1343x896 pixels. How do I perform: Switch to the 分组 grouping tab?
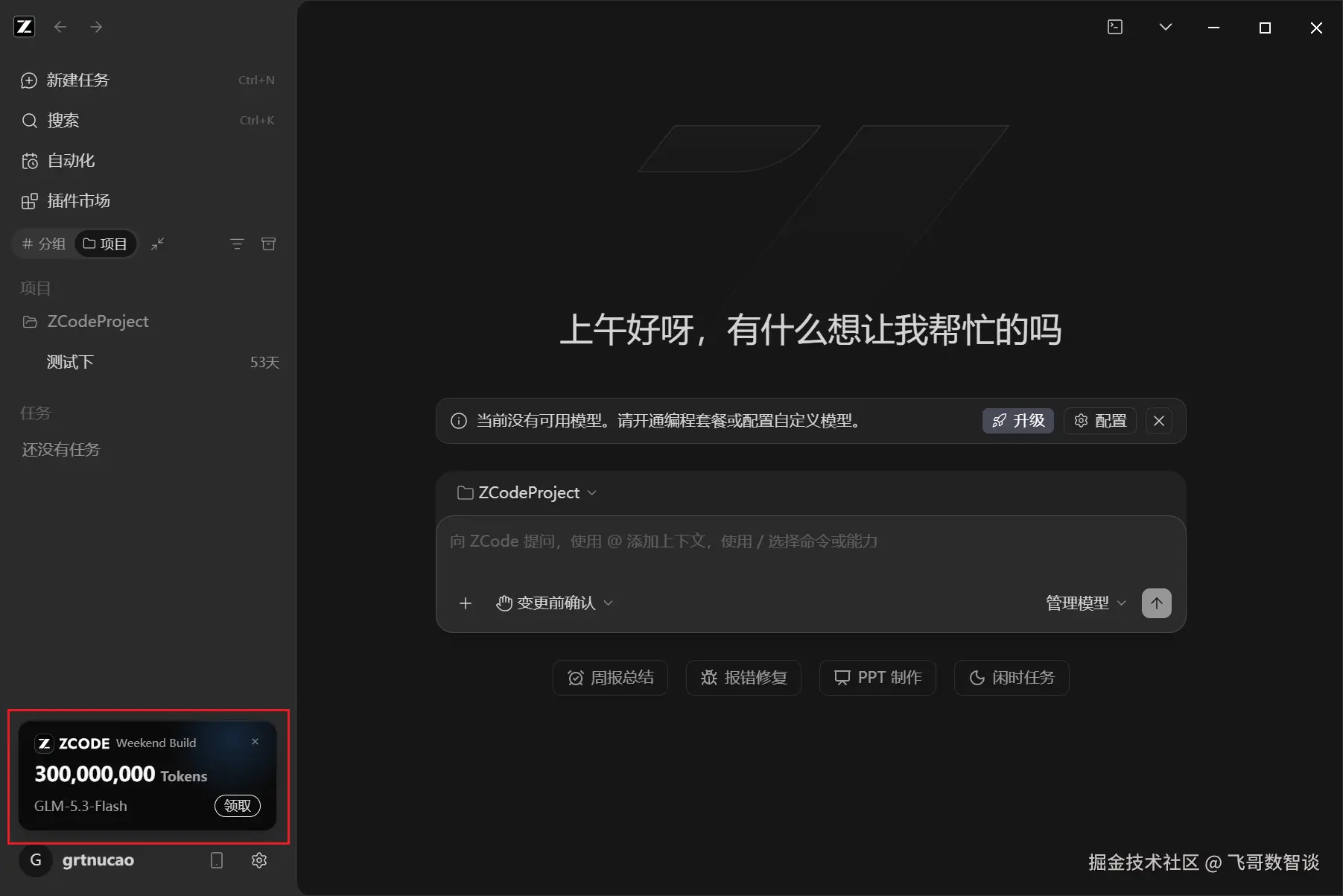(x=44, y=244)
